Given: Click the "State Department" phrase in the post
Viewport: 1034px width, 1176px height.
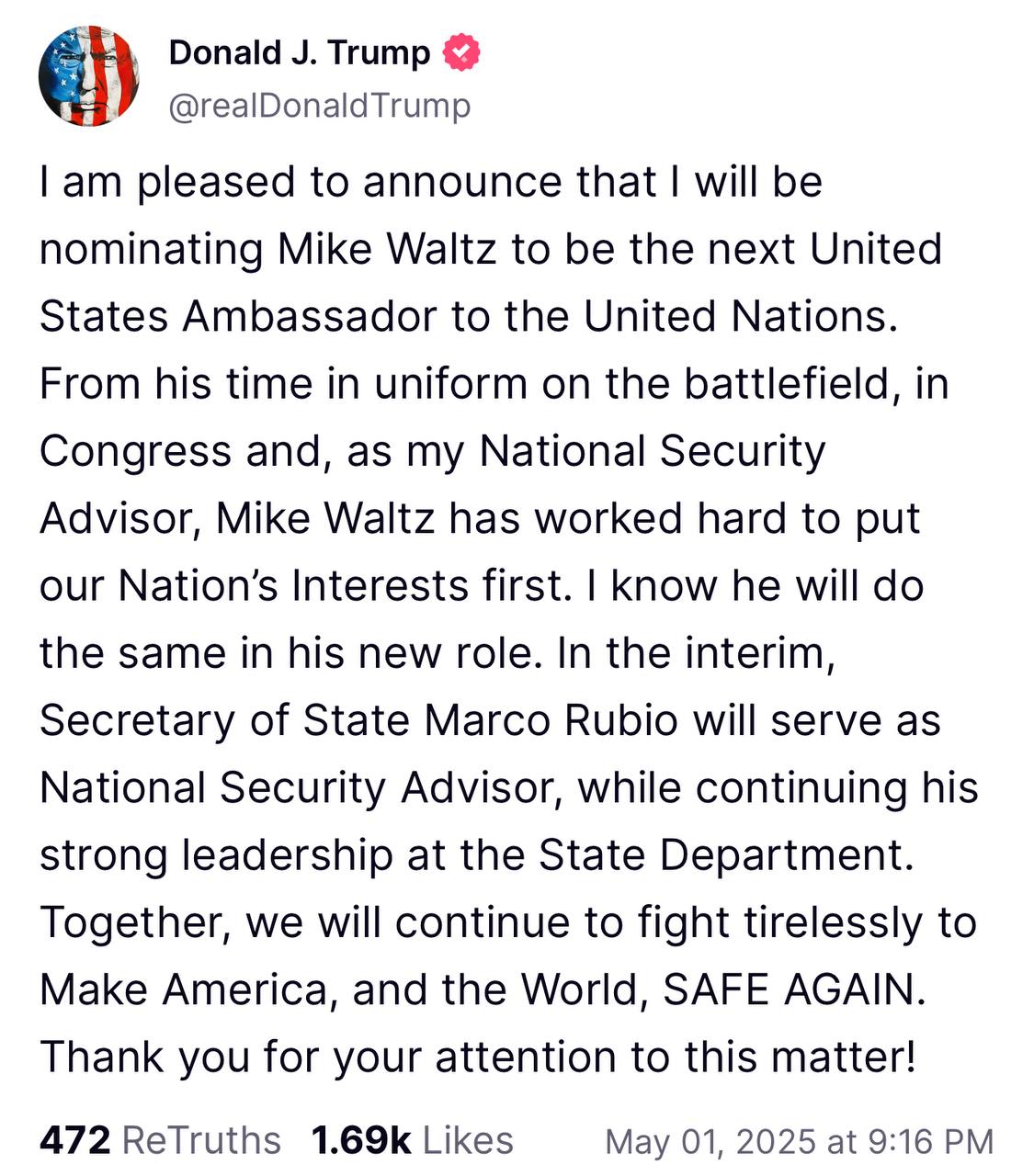Looking at the screenshot, I should [x=726, y=854].
